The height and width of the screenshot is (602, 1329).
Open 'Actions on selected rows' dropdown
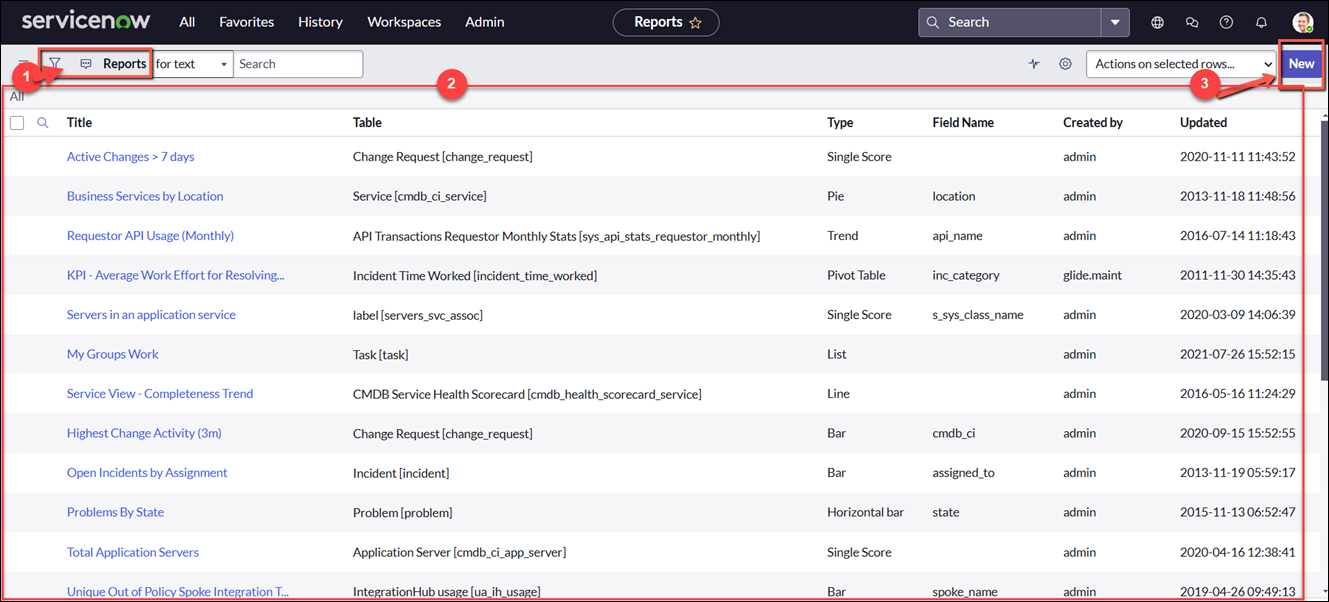(1181, 64)
